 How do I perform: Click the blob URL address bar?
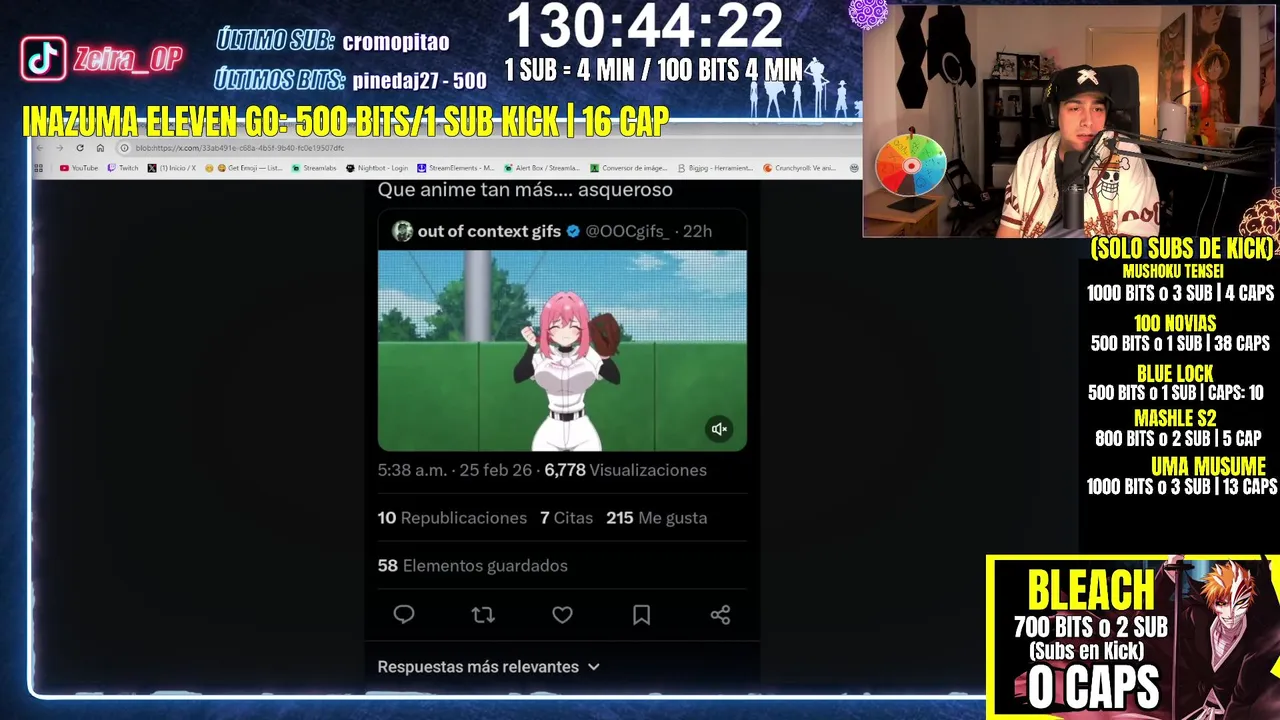pyautogui.click(x=490, y=148)
